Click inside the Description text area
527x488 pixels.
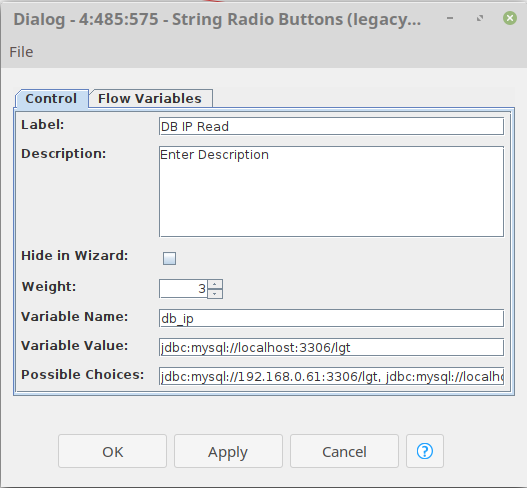coord(331,192)
